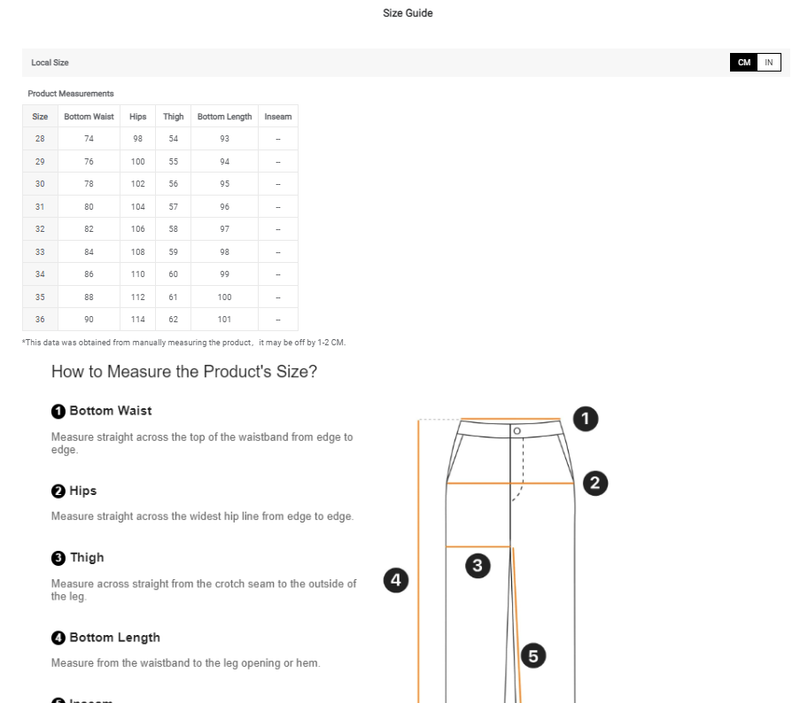800x703 pixels.
Task: Click the Bottom Length column header
Action: pos(224,117)
